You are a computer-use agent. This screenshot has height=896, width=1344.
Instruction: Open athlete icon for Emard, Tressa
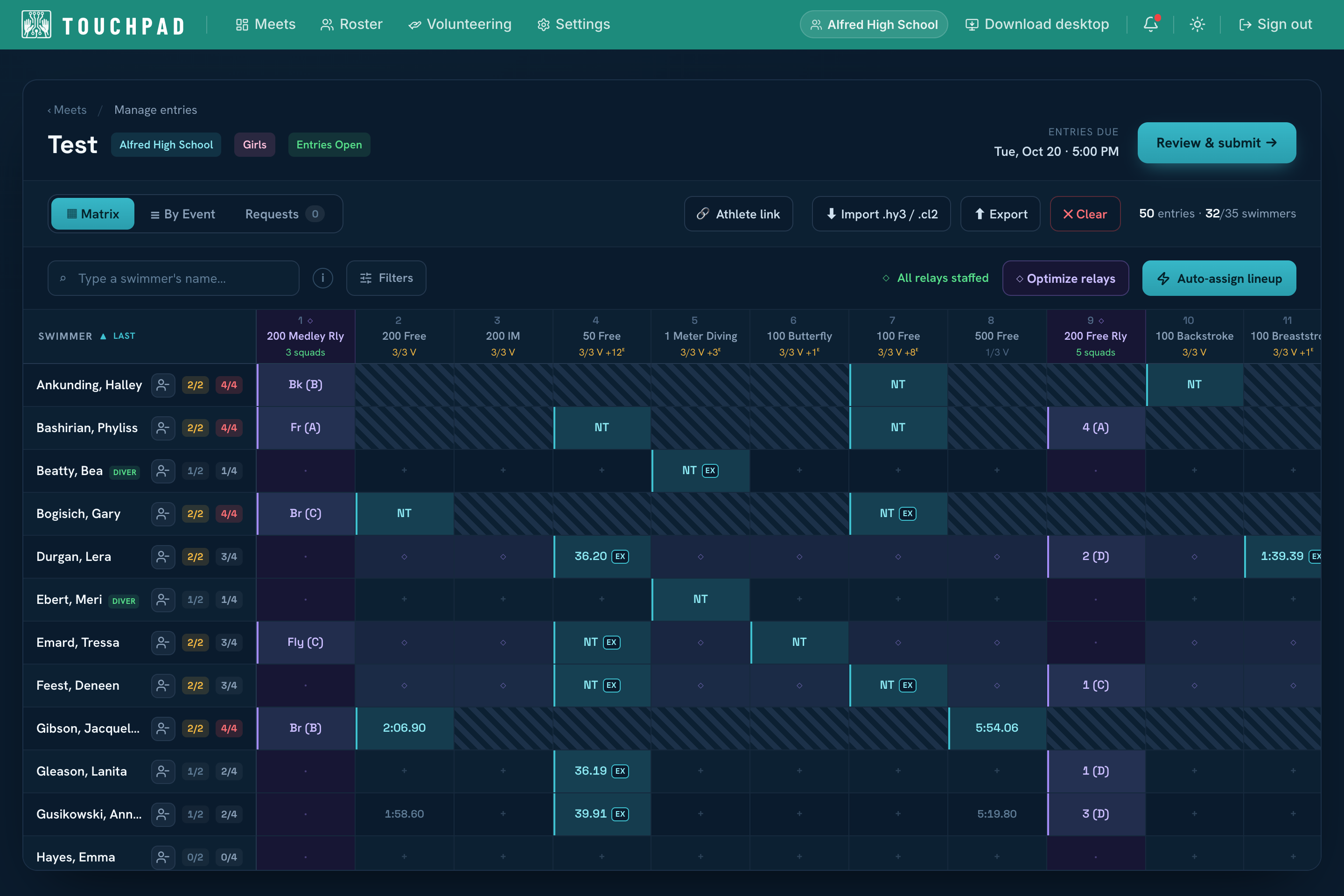pos(163,642)
